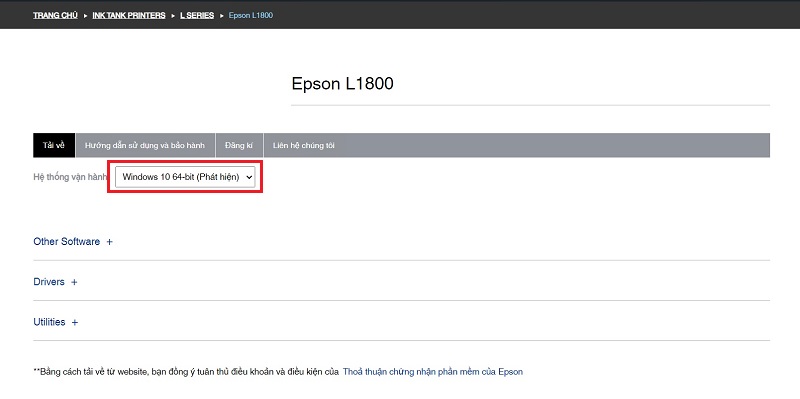Open the Windows 10 64-bit operating system dropdown
The image size is (800, 399).
click(x=185, y=177)
